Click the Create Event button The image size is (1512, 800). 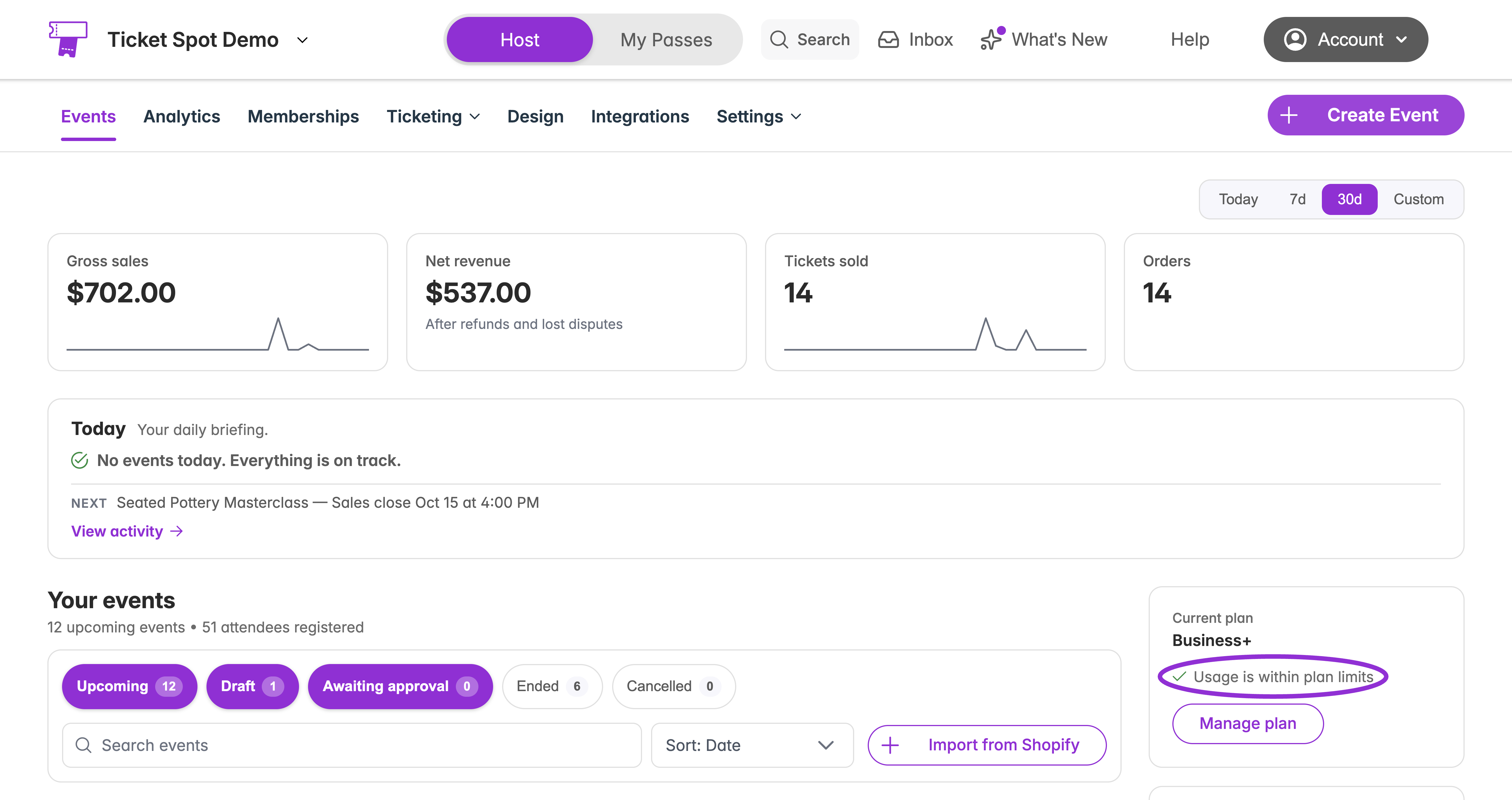(x=1366, y=115)
